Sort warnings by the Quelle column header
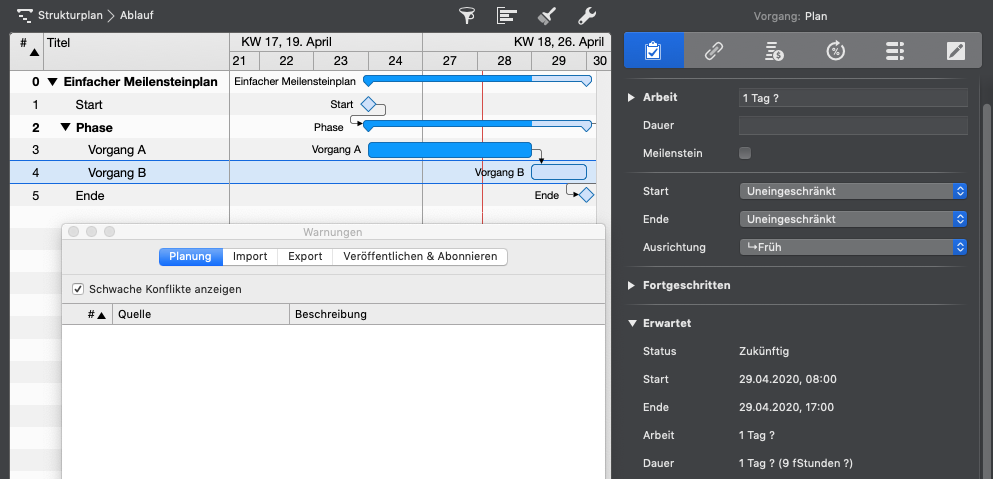993x479 pixels. pyautogui.click(x=200, y=314)
